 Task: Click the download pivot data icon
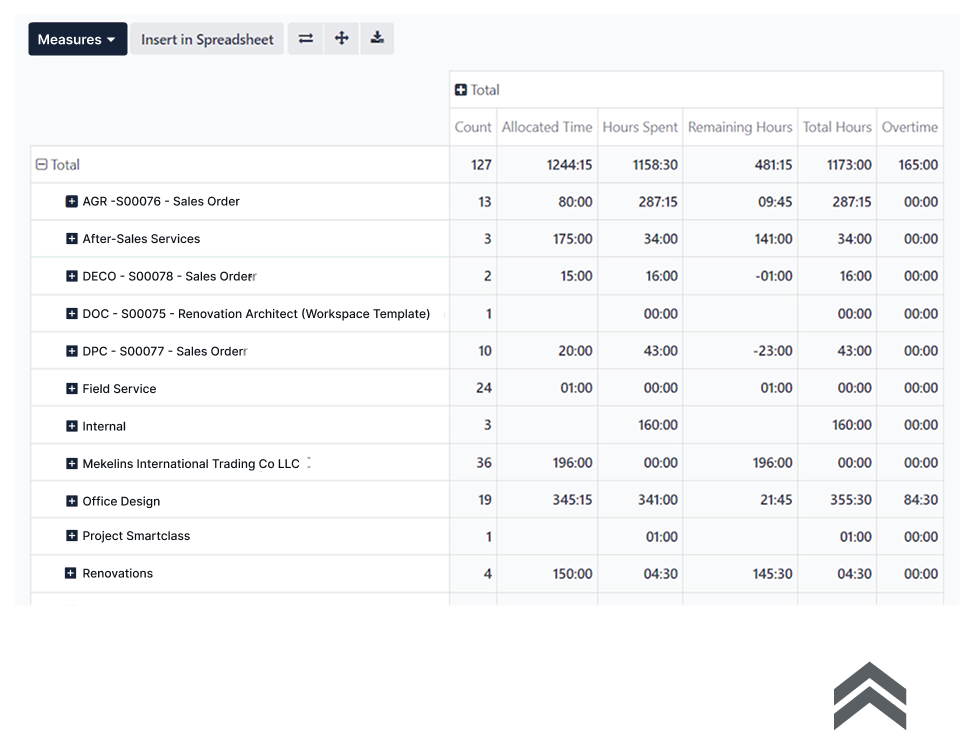(x=377, y=39)
